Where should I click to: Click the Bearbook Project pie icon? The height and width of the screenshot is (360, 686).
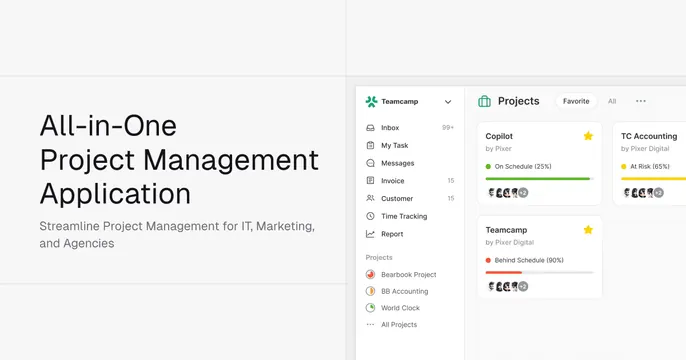tap(370, 274)
